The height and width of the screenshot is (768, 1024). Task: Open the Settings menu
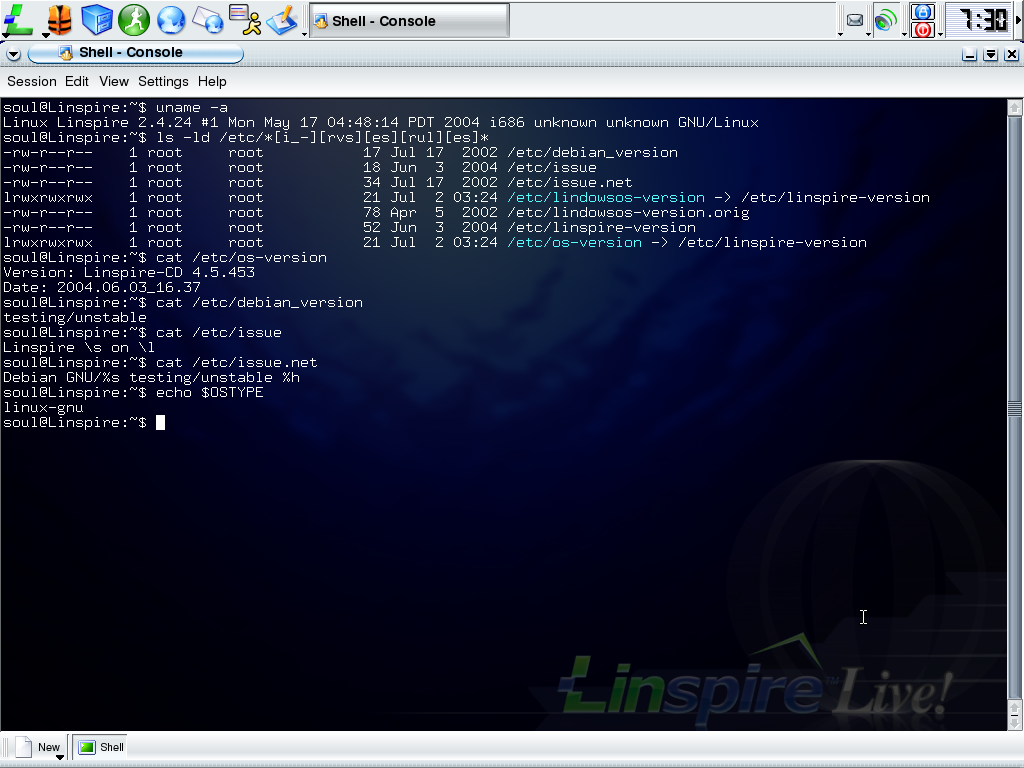pyautogui.click(x=163, y=82)
